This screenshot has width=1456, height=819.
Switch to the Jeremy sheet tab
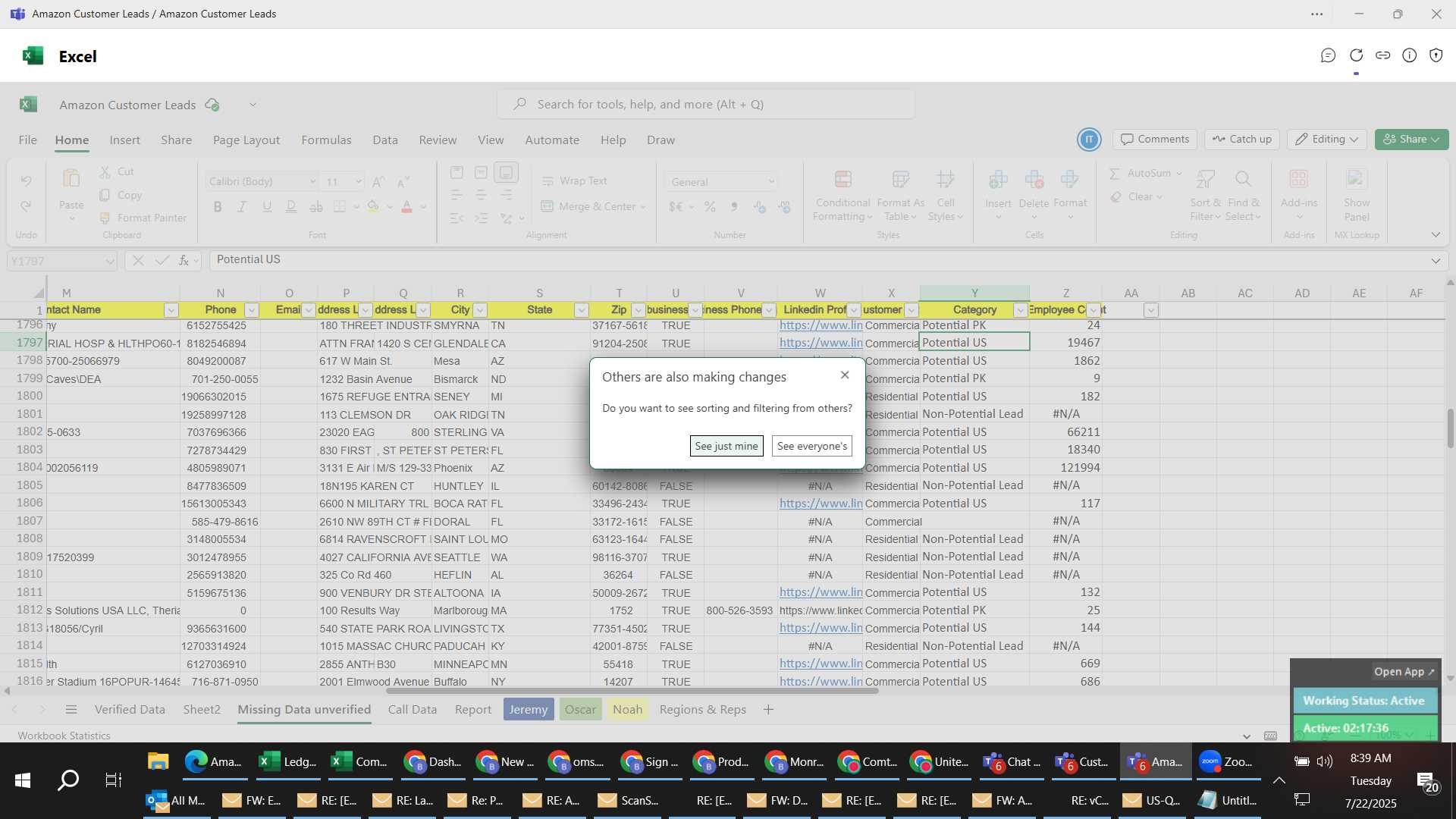529,710
